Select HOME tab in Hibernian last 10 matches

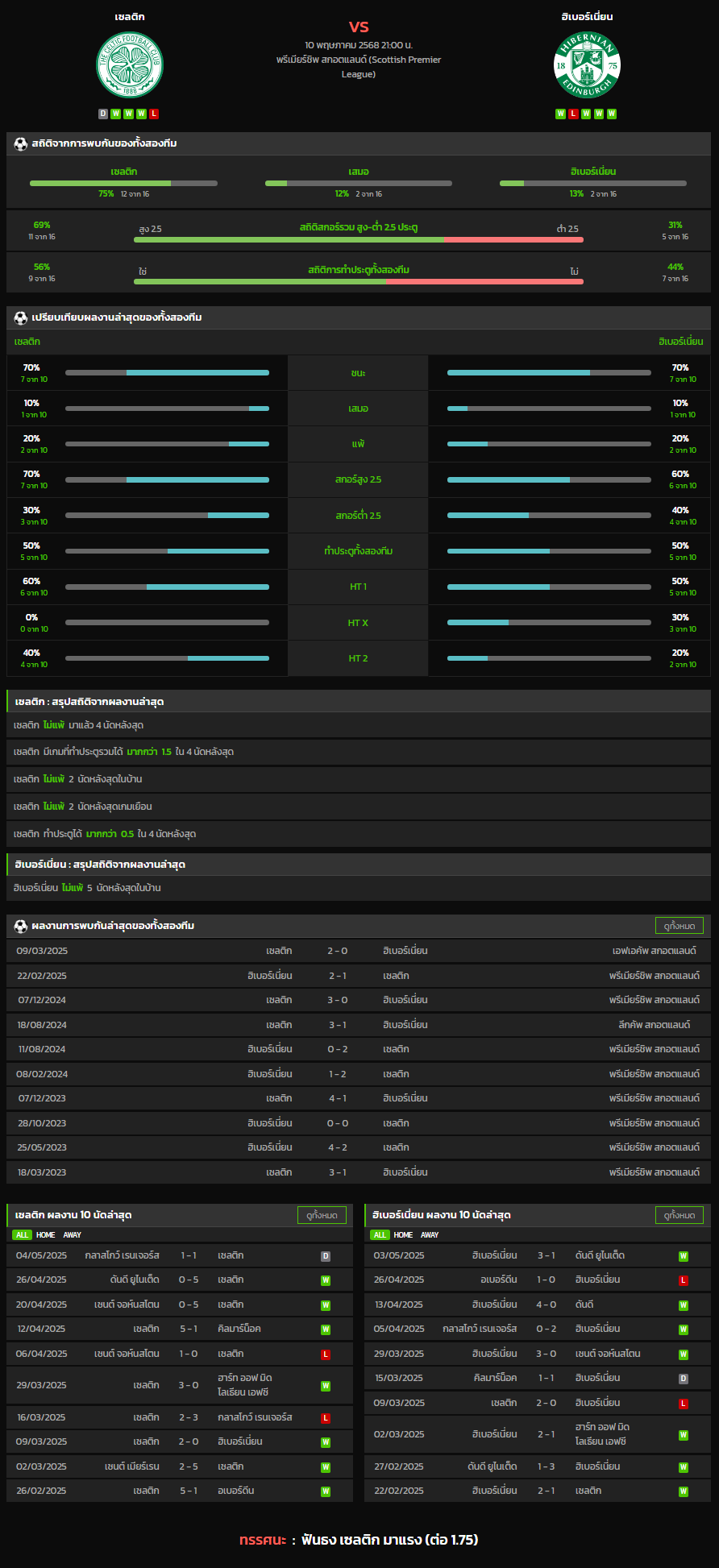403,1234
